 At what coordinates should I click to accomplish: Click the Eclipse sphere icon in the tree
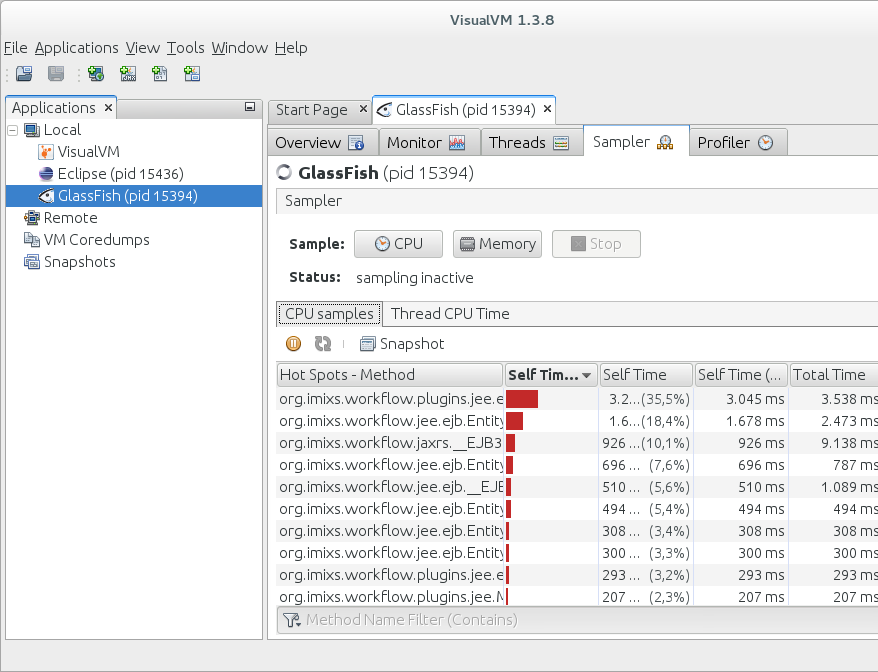click(x=46, y=174)
